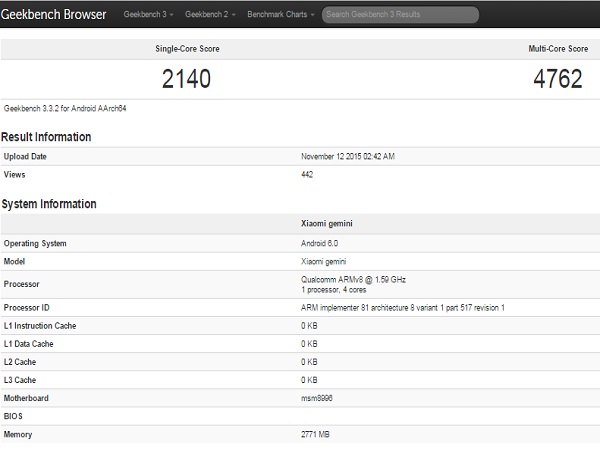Select the views count 442
Screen dimensions: 600x450
[307, 174]
